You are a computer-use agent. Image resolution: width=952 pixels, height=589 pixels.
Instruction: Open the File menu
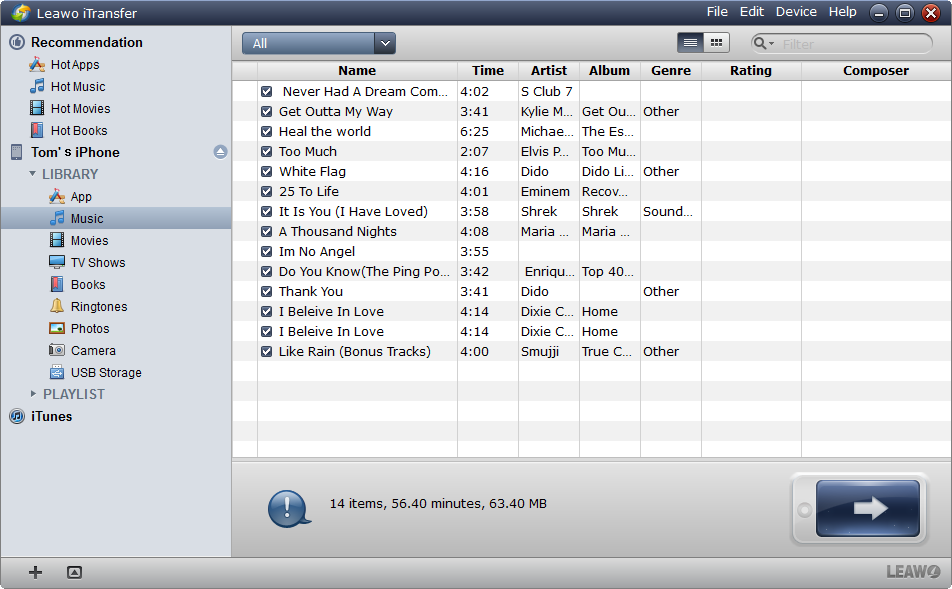click(717, 12)
